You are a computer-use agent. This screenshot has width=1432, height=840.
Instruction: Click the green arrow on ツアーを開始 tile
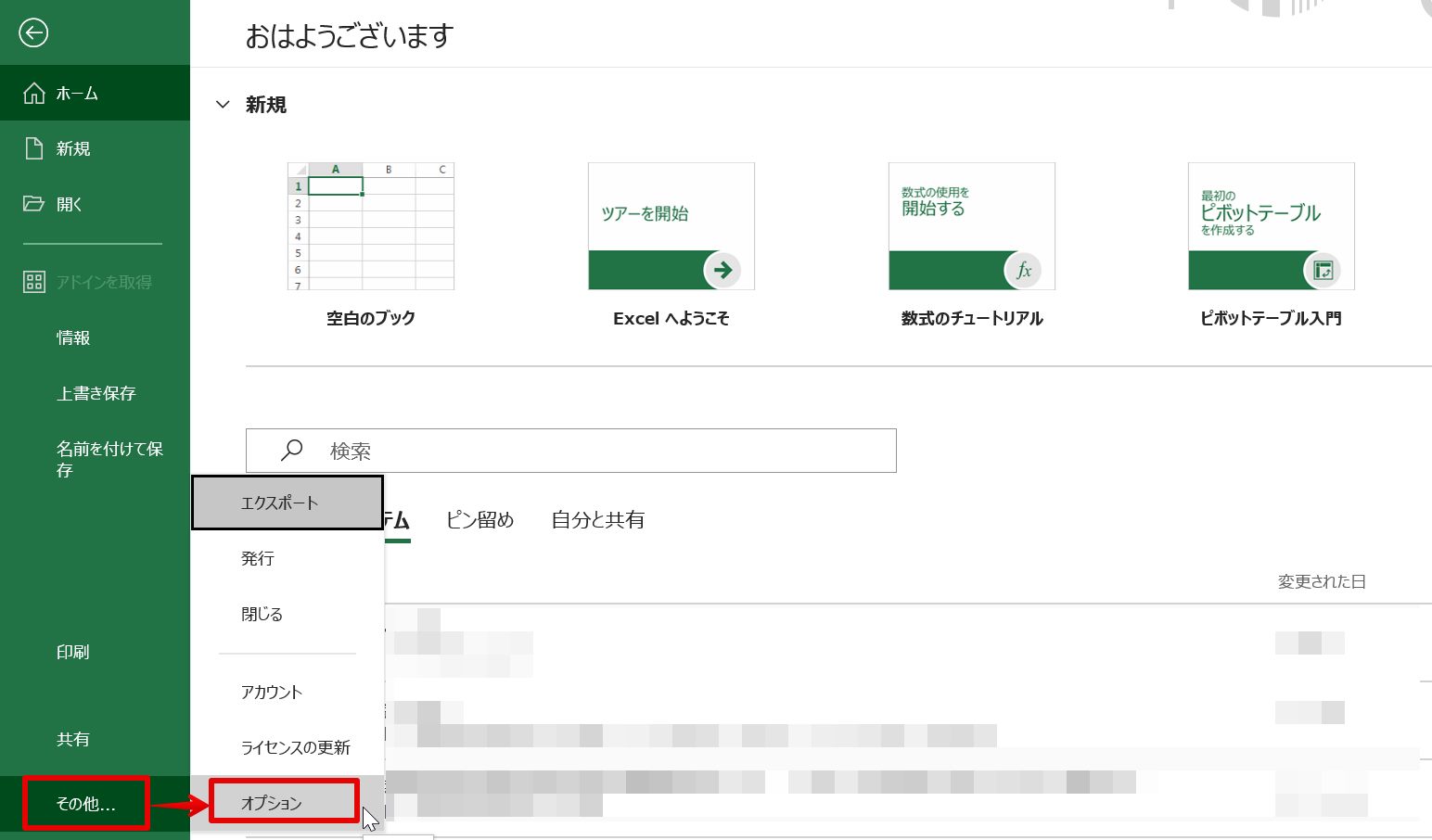pos(722,270)
